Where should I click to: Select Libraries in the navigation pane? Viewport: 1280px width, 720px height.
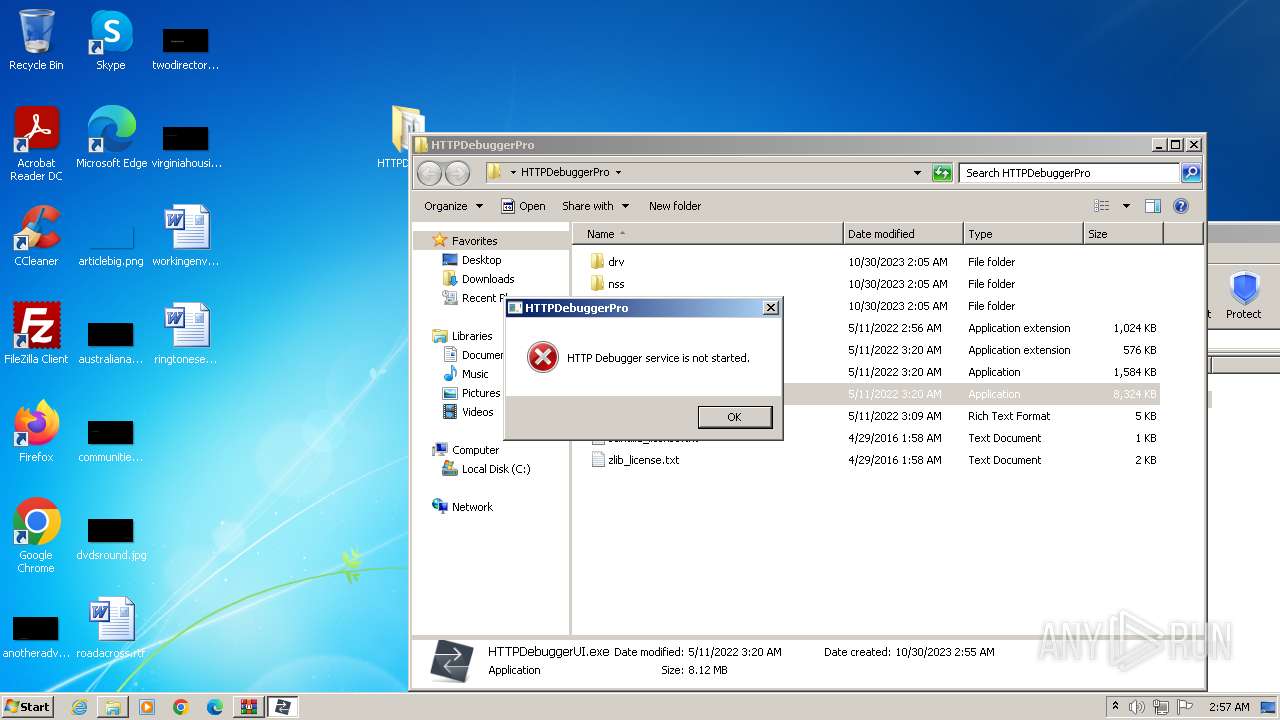click(x=471, y=336)
